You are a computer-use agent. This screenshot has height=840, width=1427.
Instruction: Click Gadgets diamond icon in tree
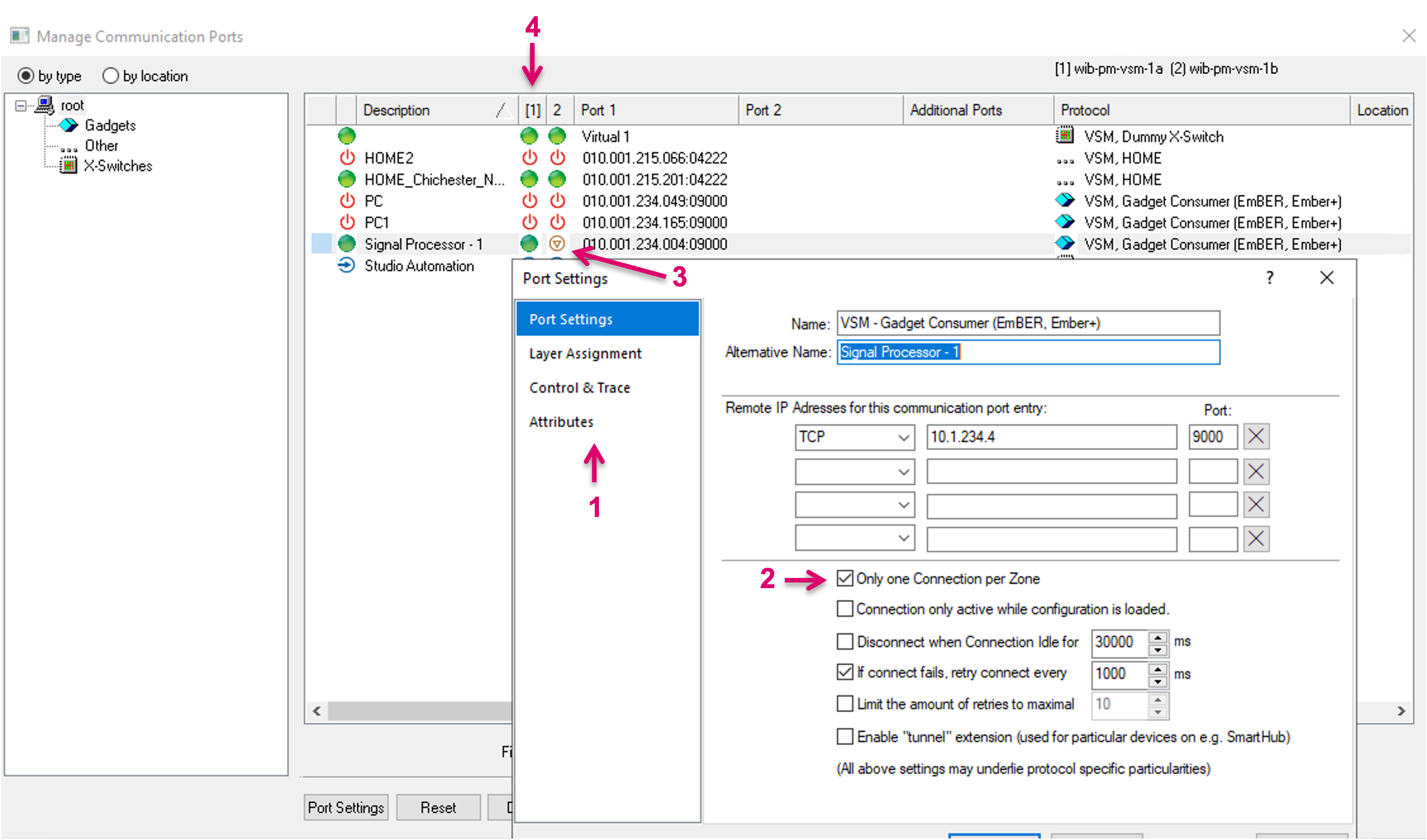coord(69,125)
